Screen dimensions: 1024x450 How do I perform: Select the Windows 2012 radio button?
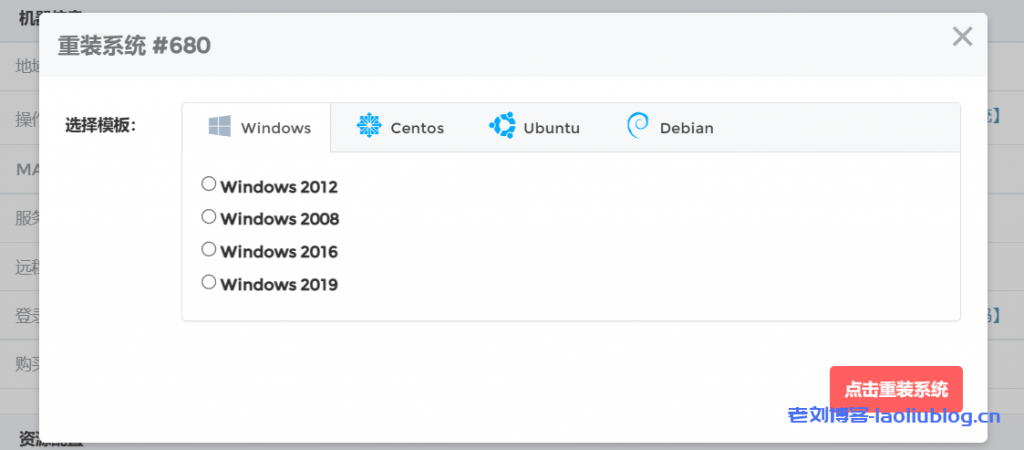pyautogui.click(x=209, y=184)
